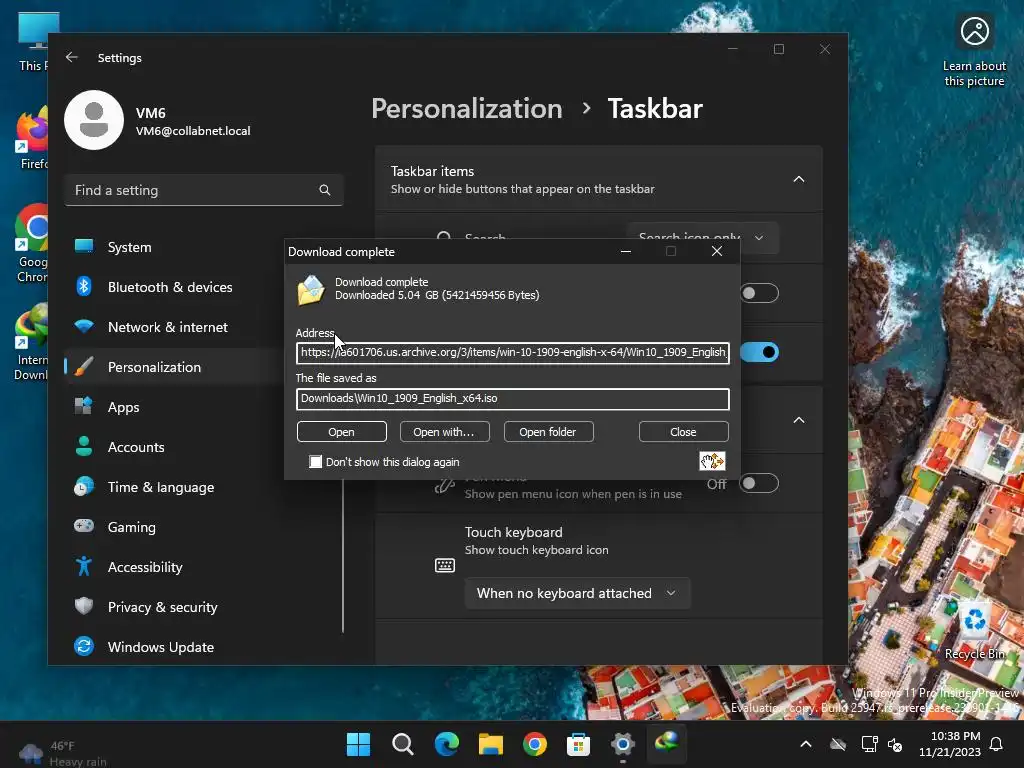Click the download complete envelope icon
This screenshot has height=768, width=1024.
click(311, 290)
